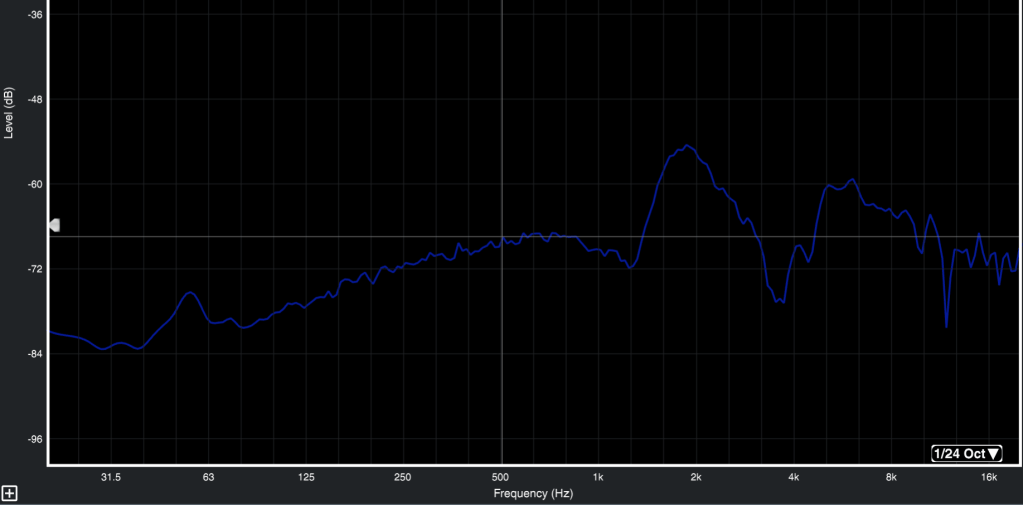Viewport: 1023px width, 505px height.
Task: Click the 16k frequency axis label
Action: click(x=989, y=478)
